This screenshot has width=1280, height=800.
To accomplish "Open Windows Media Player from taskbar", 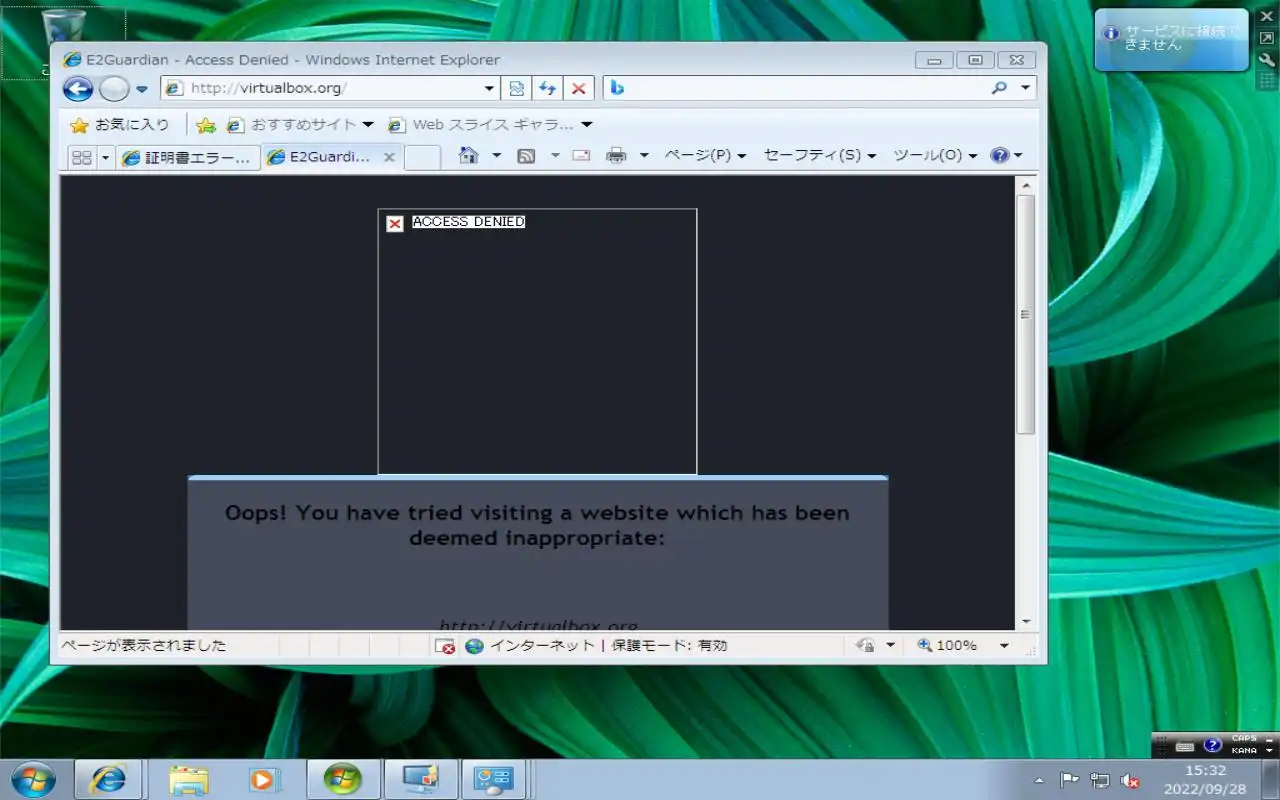I will click(x=265, y=779).
